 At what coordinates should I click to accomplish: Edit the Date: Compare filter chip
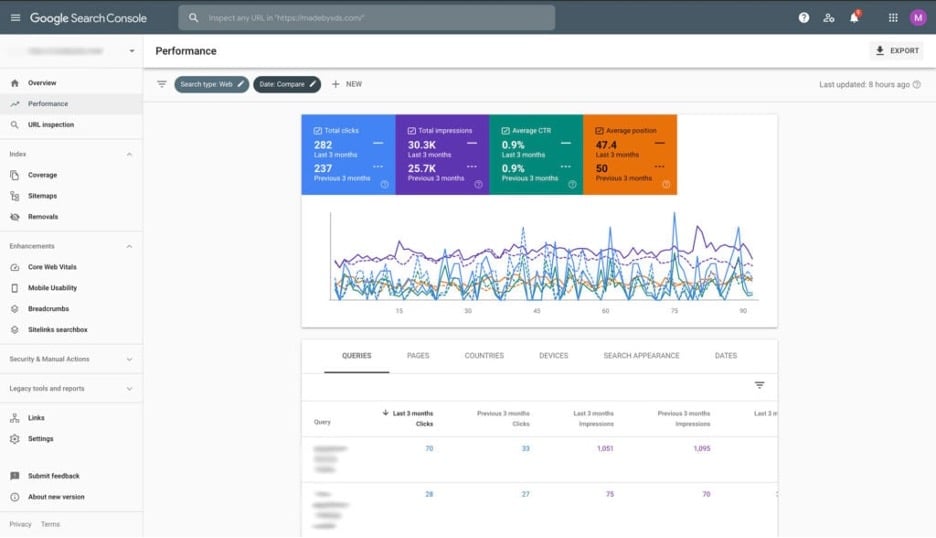(287, 84)
